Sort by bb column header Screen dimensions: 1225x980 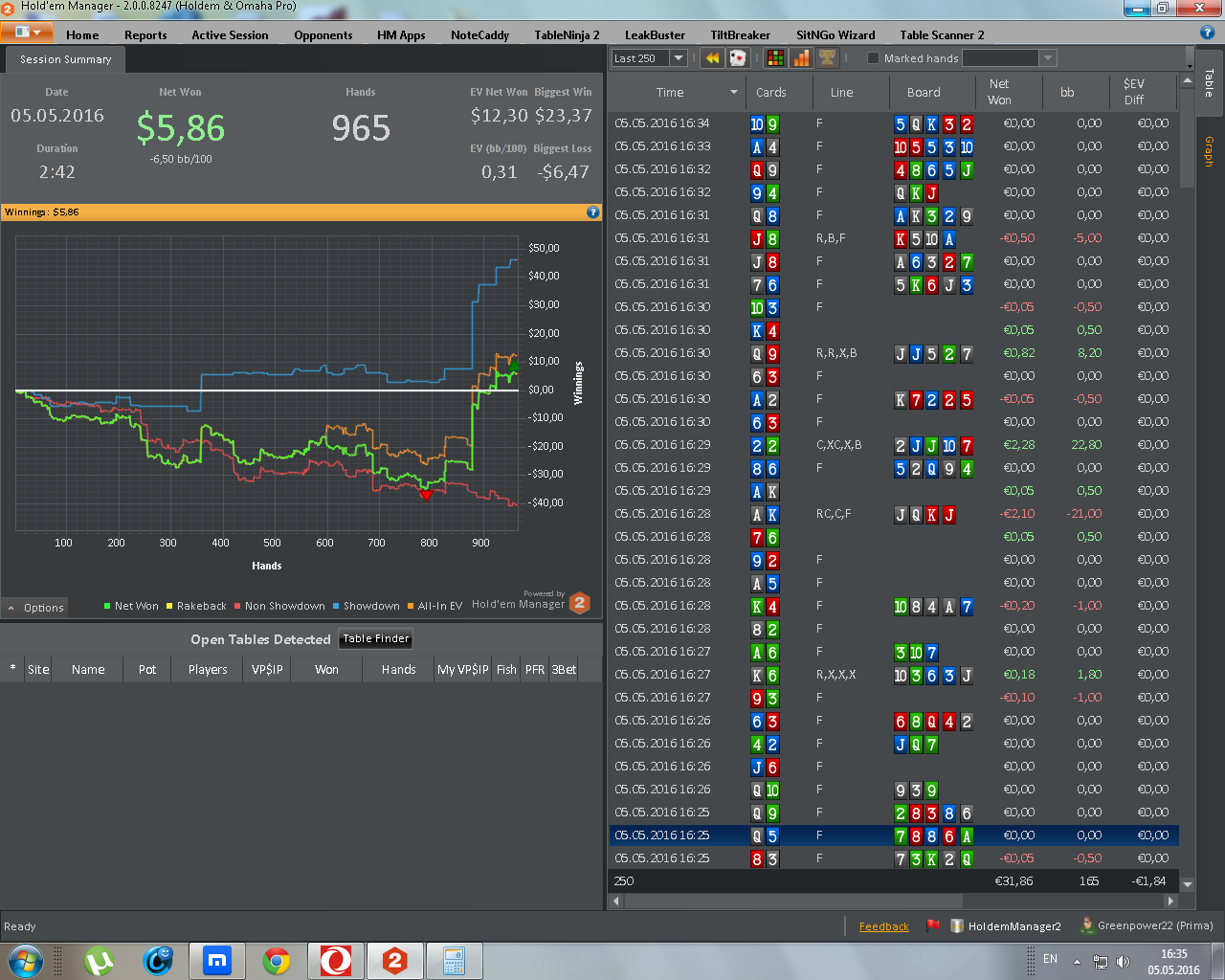click(1067, 93)
